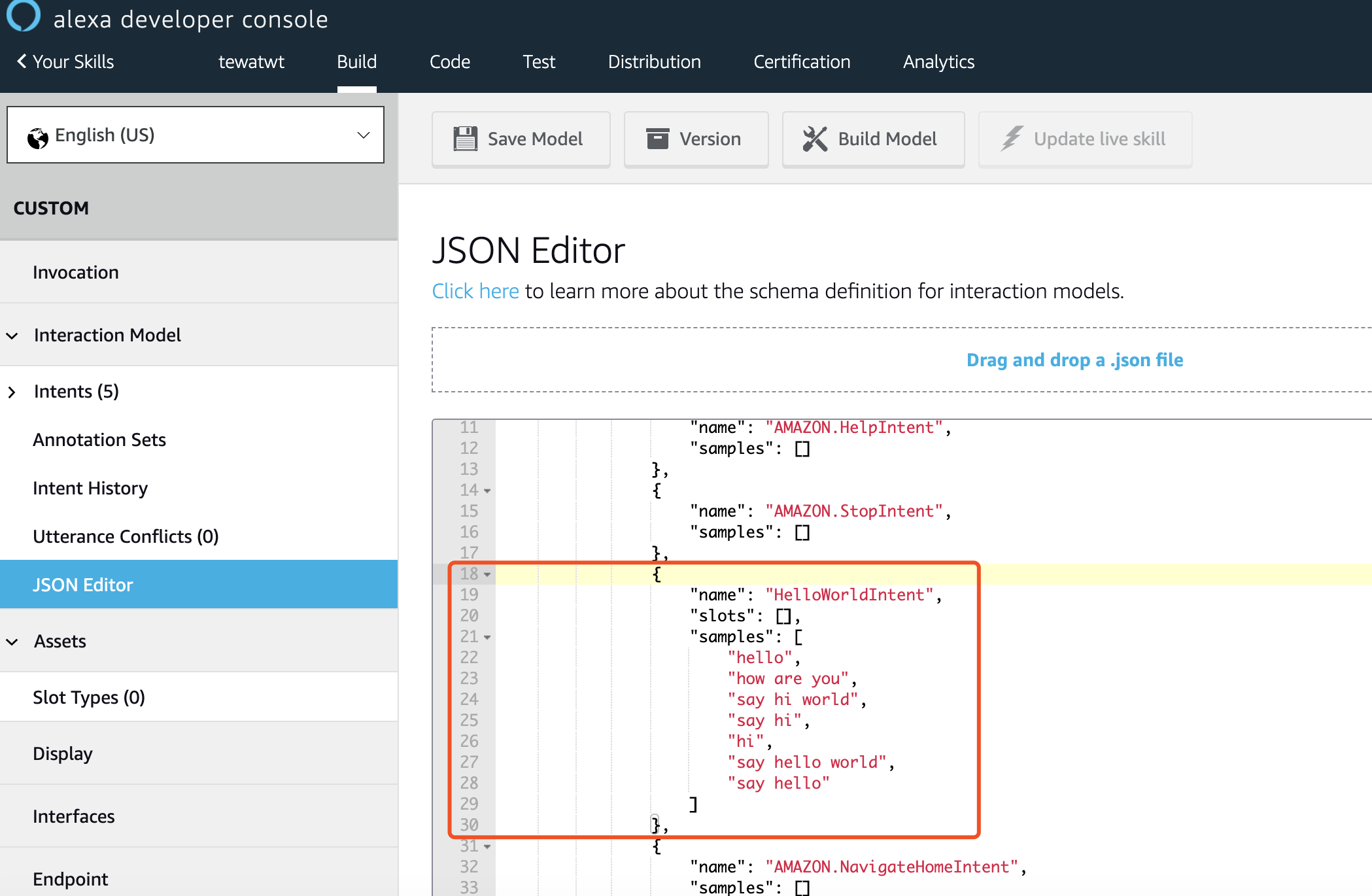Click the "say hi world" sample on line 24

(793, 699)
